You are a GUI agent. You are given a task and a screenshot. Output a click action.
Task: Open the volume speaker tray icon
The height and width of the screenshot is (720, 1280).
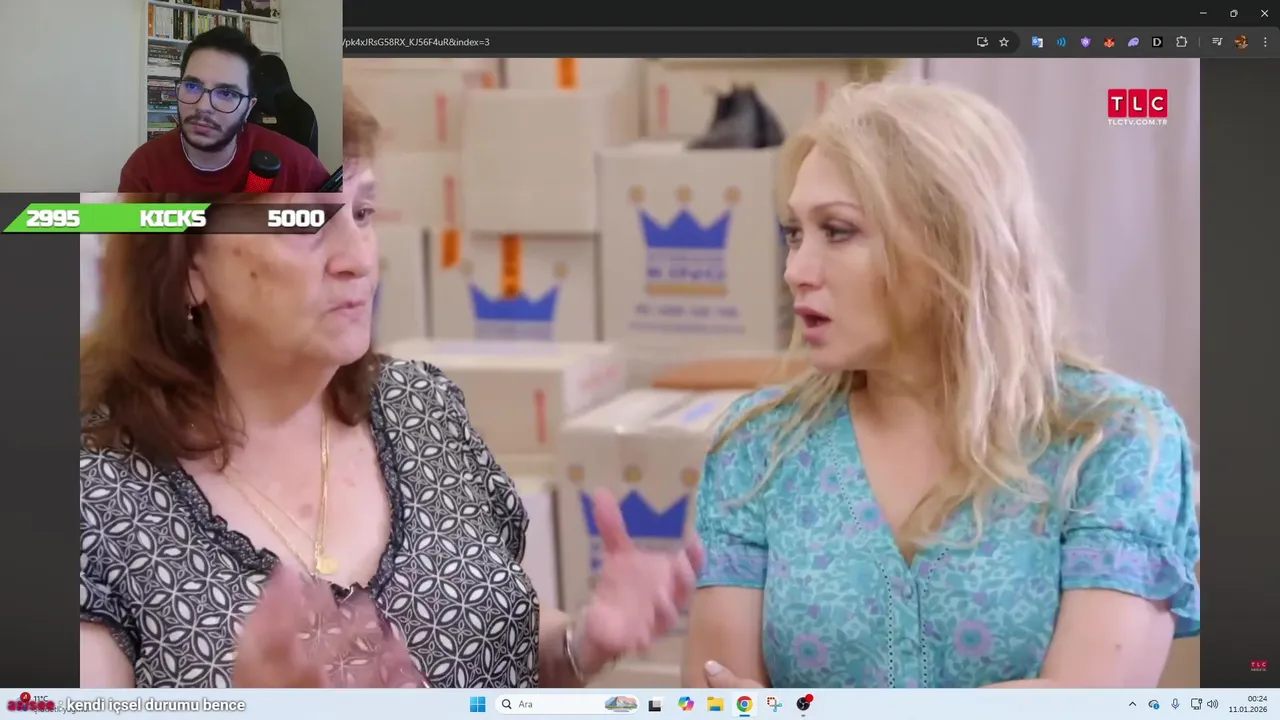tap(1213, 704)
